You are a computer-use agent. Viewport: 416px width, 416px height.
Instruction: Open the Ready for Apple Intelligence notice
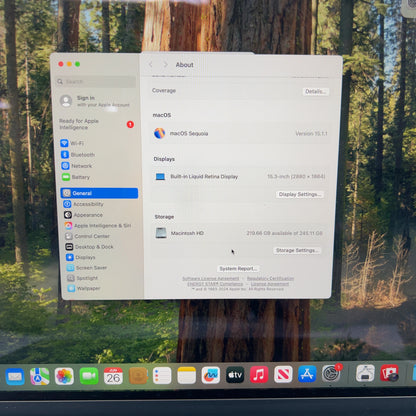[x=97, y=124]
